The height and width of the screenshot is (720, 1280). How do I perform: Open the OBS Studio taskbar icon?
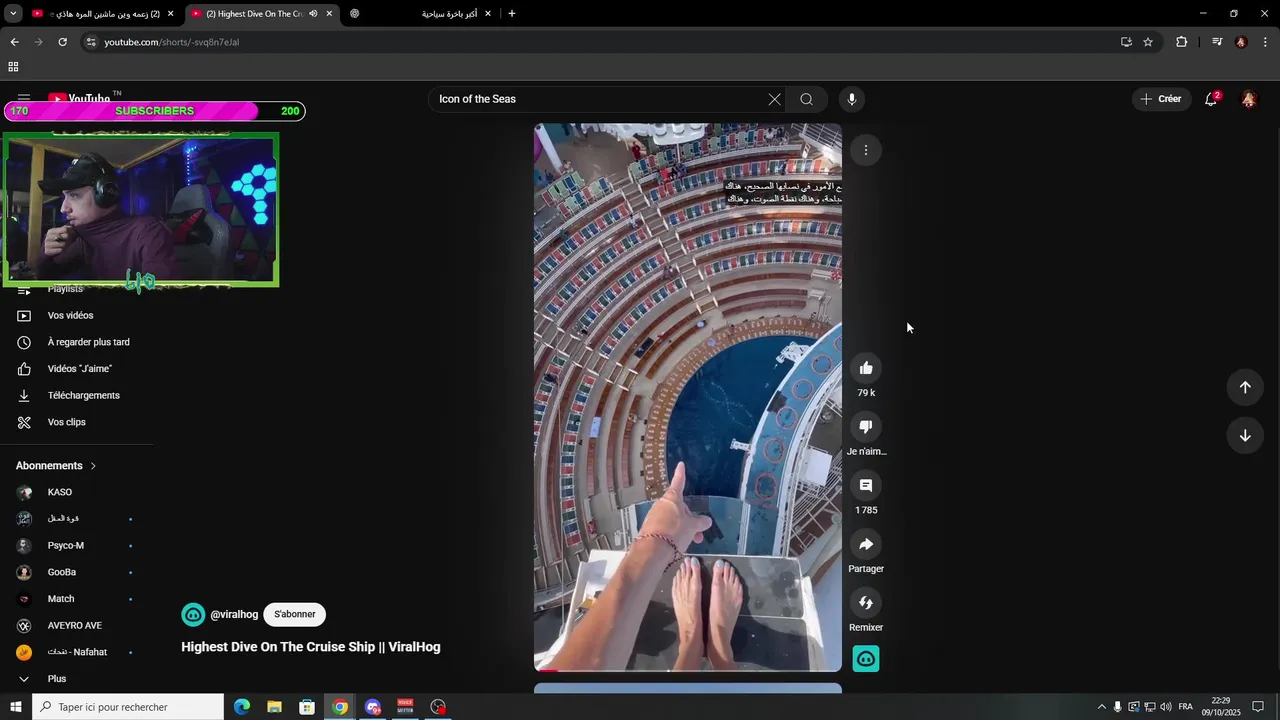coord(438,707)
